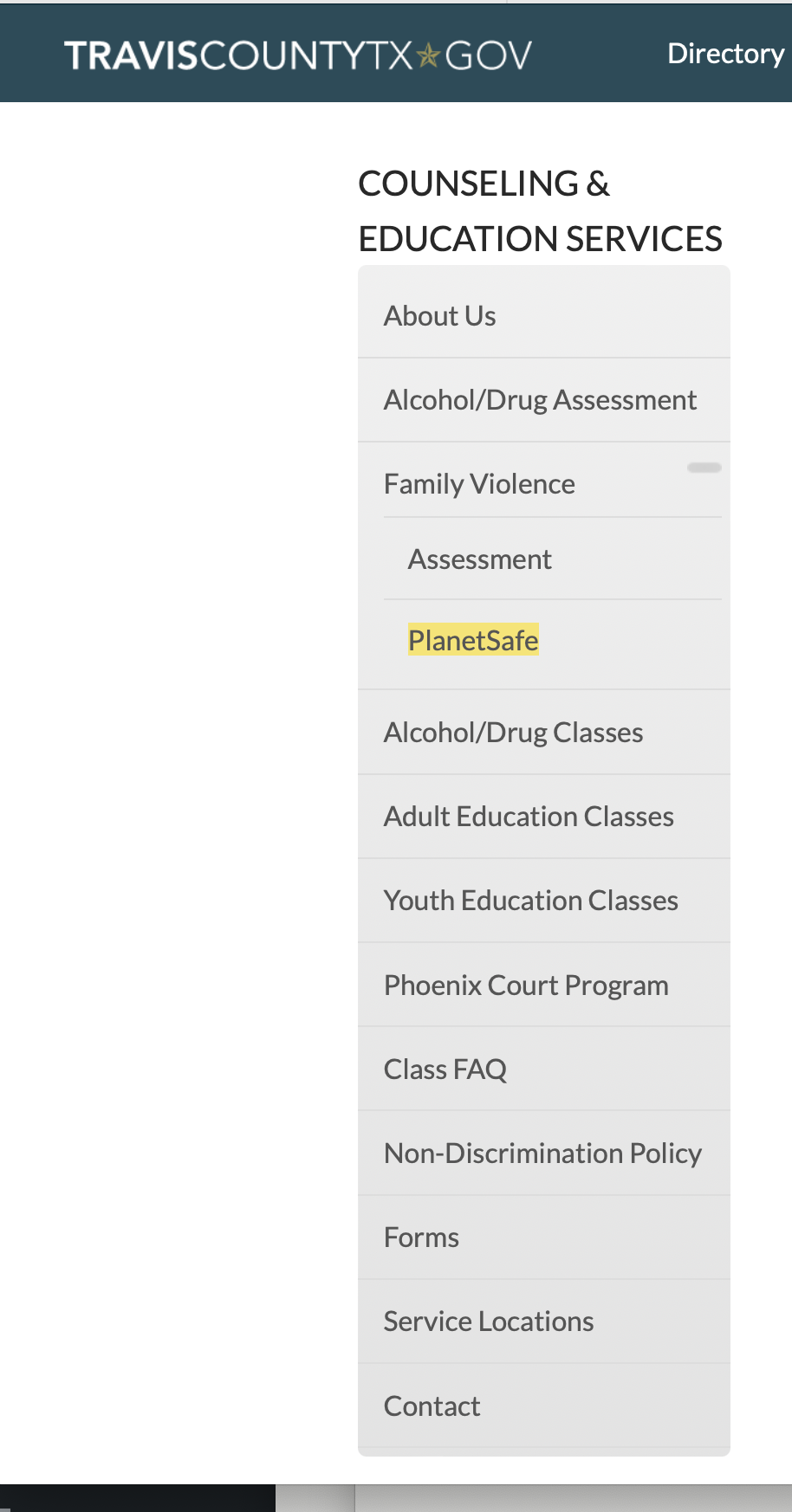Go to Class FAQ

point(445,1069)
